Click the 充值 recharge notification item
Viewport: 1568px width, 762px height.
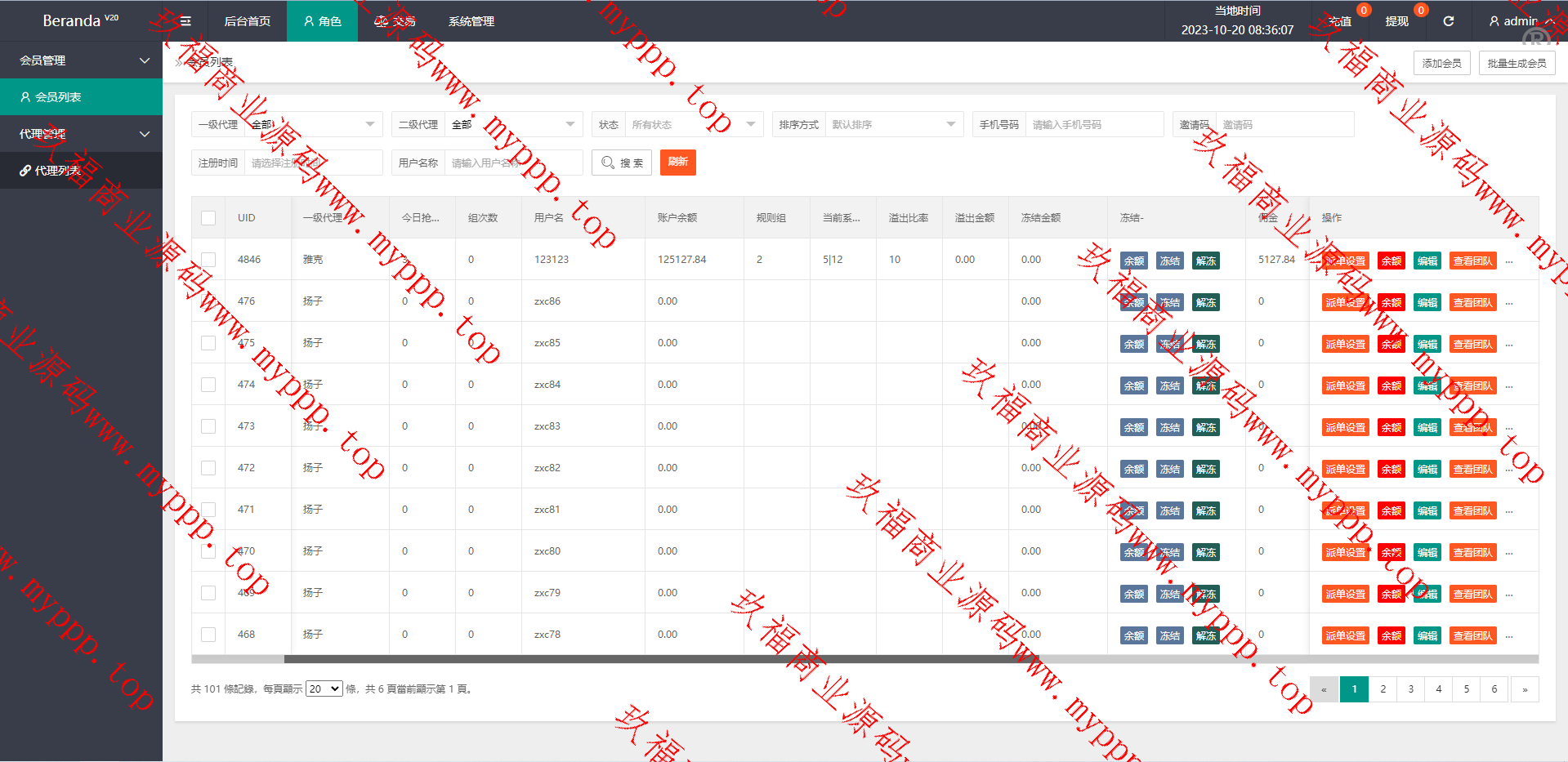coord(1340,21)
